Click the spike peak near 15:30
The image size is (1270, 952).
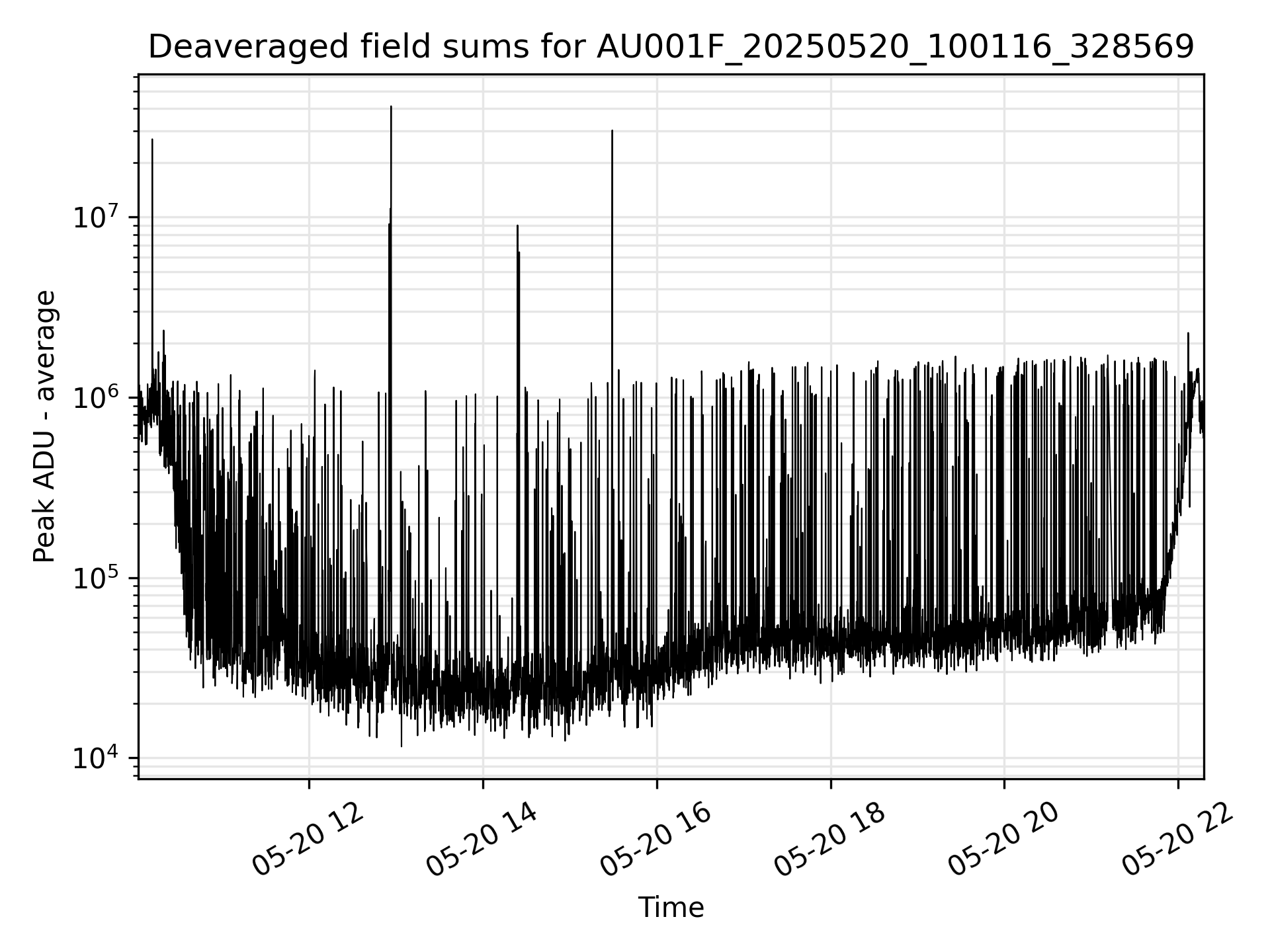pyautogui.click(x=612, y=131)
